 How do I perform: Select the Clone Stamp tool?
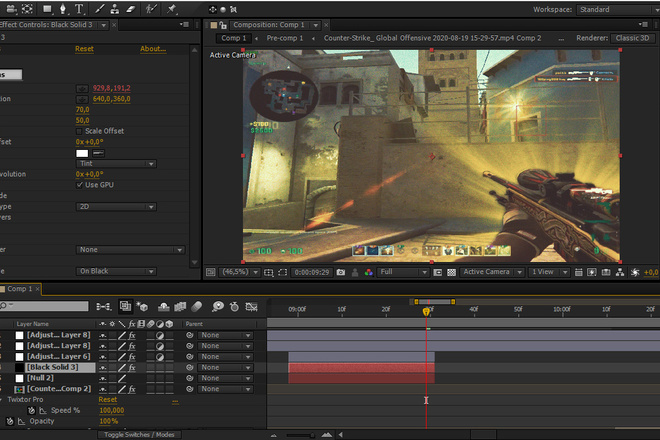114,9
